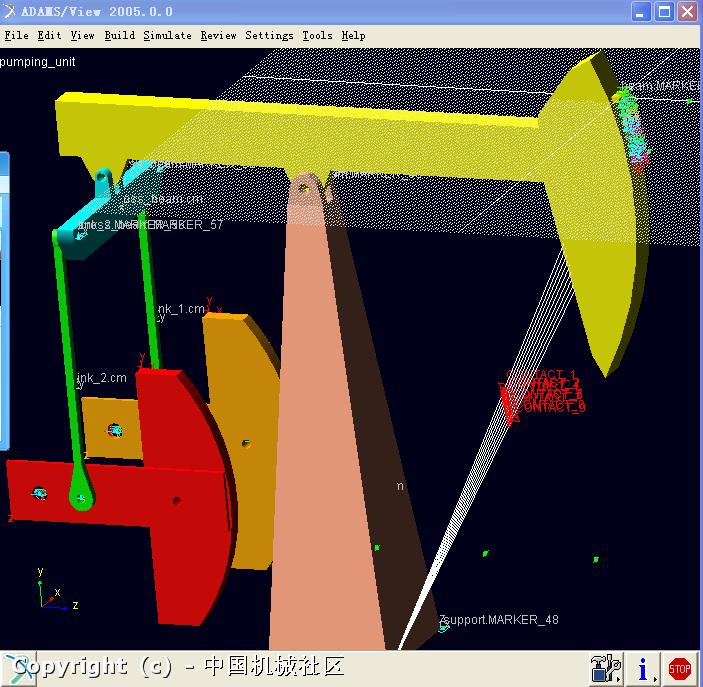Open the Build menu
Viewport: 703px width, 687px height.
click(x=119, y=35)
